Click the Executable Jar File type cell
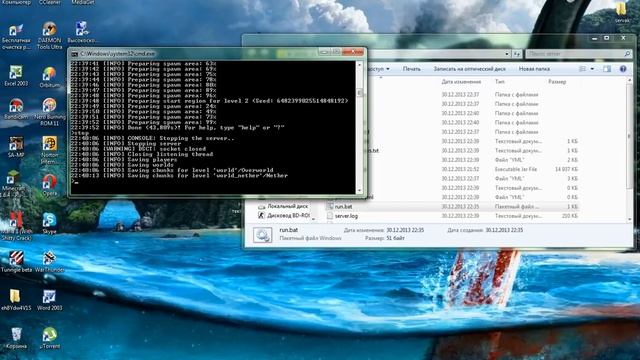This screenshot has width=640, height=360. point(516,169)
